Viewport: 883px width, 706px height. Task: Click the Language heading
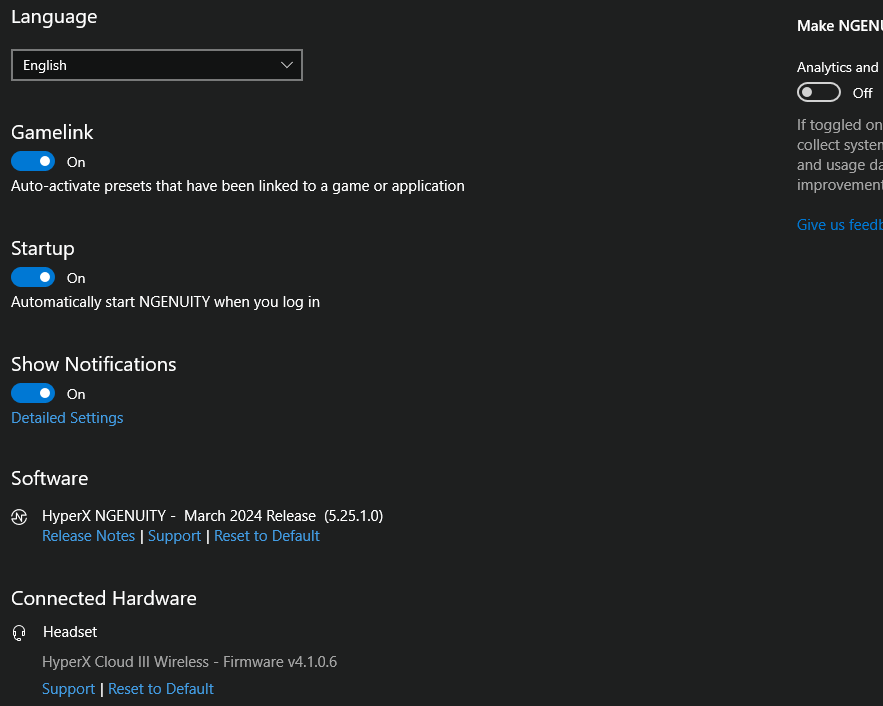pyautogui.click(x=54, y=17)
